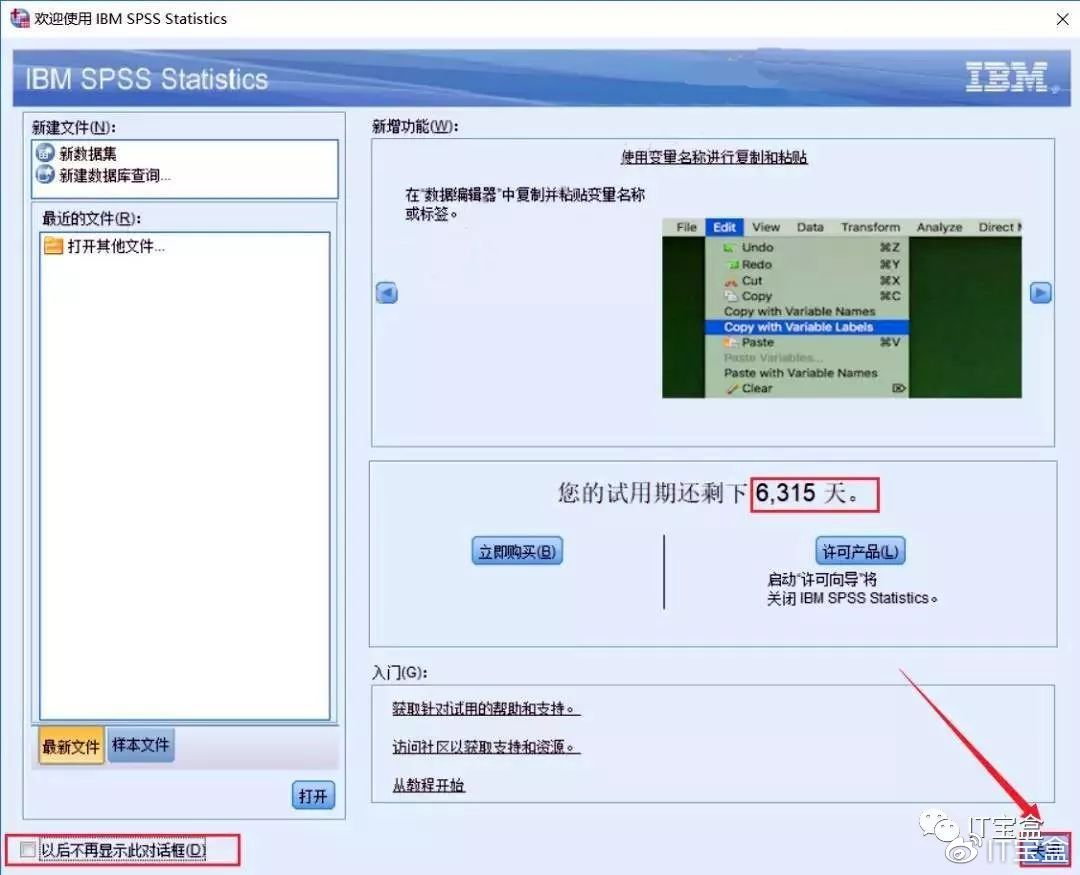Image resolution: width=1080 pixels, height=875 pixels.
Task: Click the 入门(G) label
Action: [x=399, y=672]
